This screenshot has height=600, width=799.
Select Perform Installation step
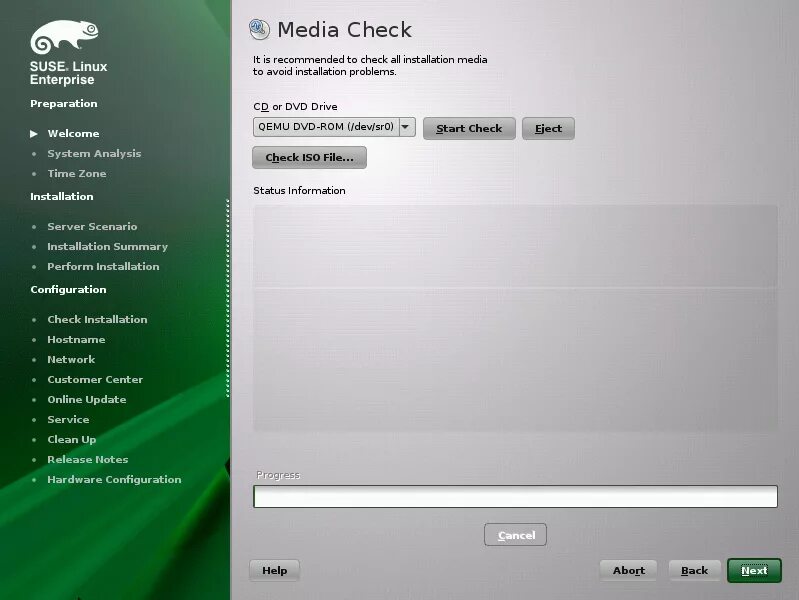103,267
